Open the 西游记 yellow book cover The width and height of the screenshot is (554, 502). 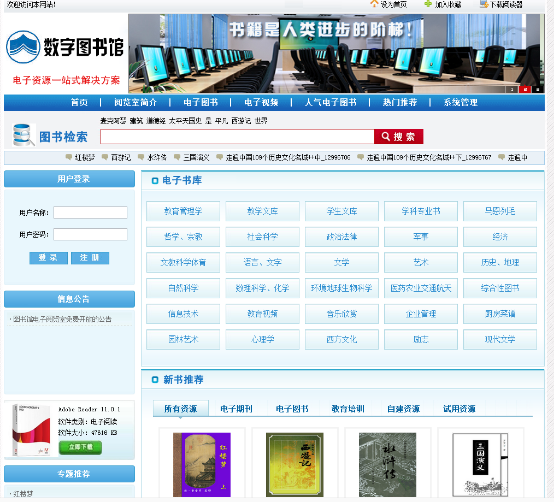pos(295,465)
